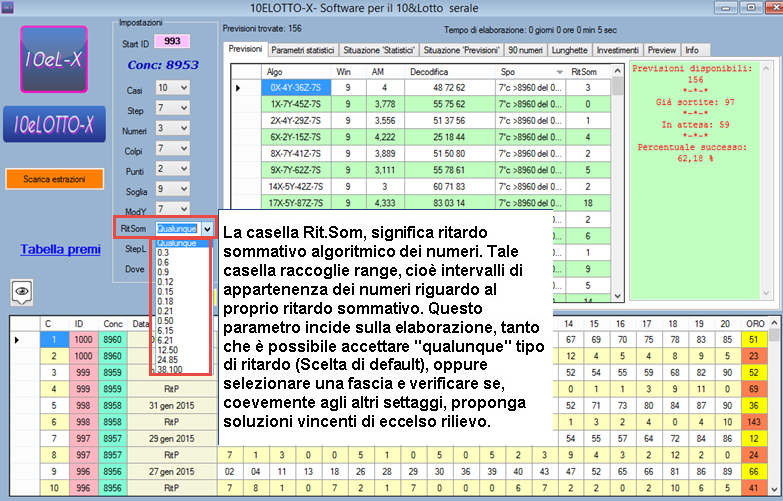Select the 6X-2Y-15Z-7S algorithm cell
This screenshot has width=783, height=501.
click(x=296, y=137)
